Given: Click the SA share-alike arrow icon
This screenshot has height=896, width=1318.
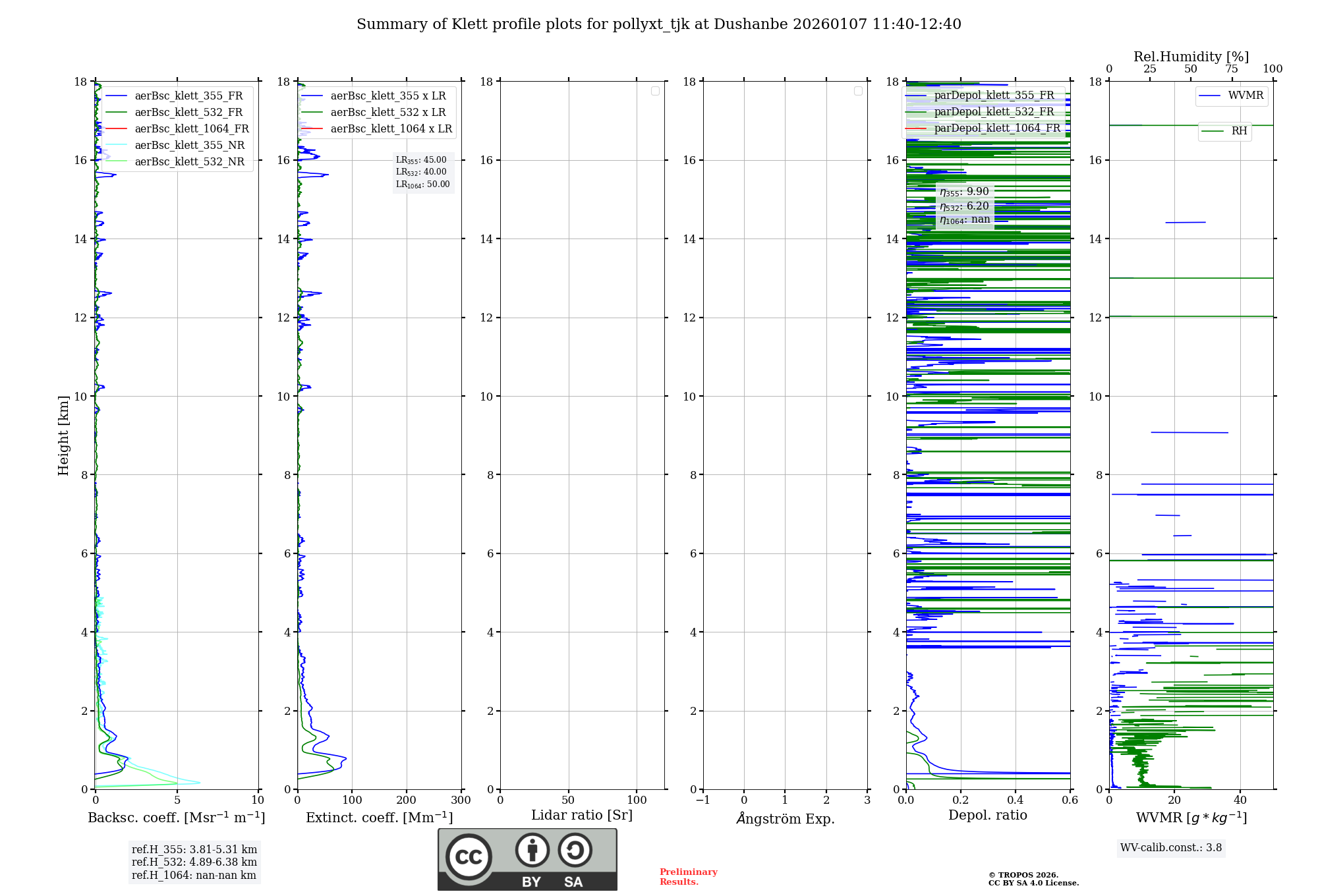Looking at the screenshot, I should 575,850.
